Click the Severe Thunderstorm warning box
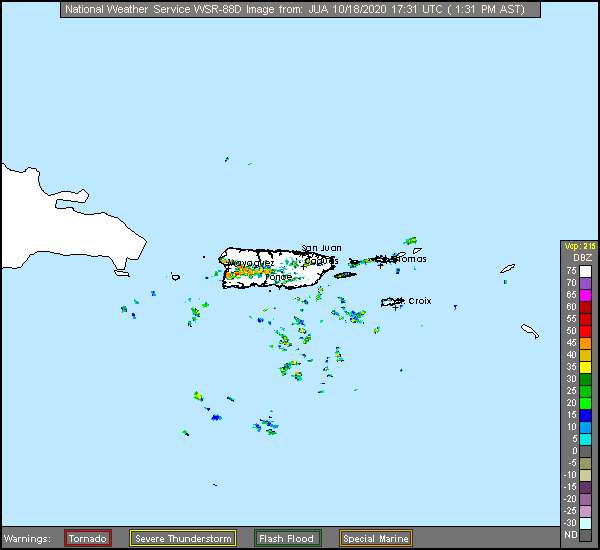600x550 pixels. pos(183,538)
